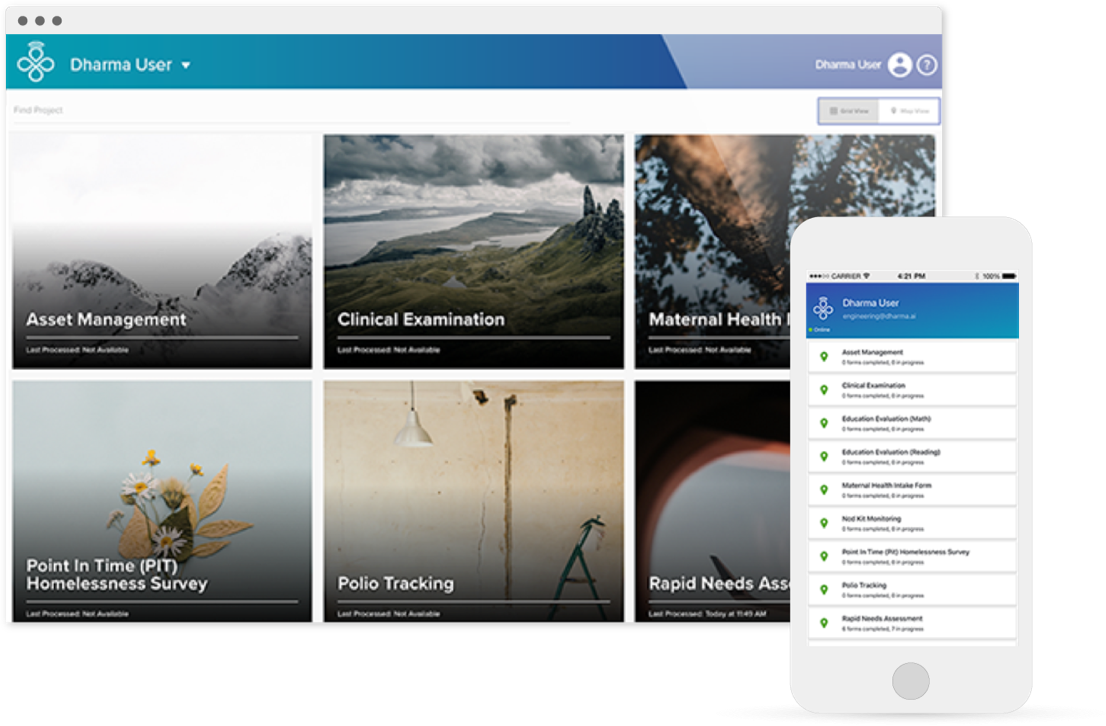Click the Dharma logo in the phone header
Screen dimensions: 1106x726
pyautogui.click(x=823, y=308)
